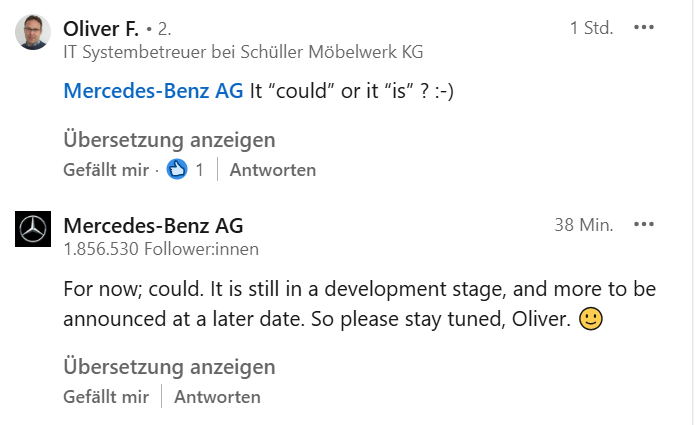Viewport: 699px width, 425px height.
Task: Show translation of Oliver's comment
Action: pyautogui.click(x=169, y=139)
